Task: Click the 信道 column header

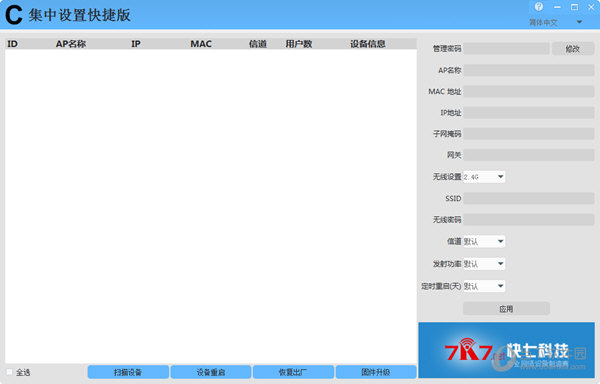Action: tap(258, 44)
